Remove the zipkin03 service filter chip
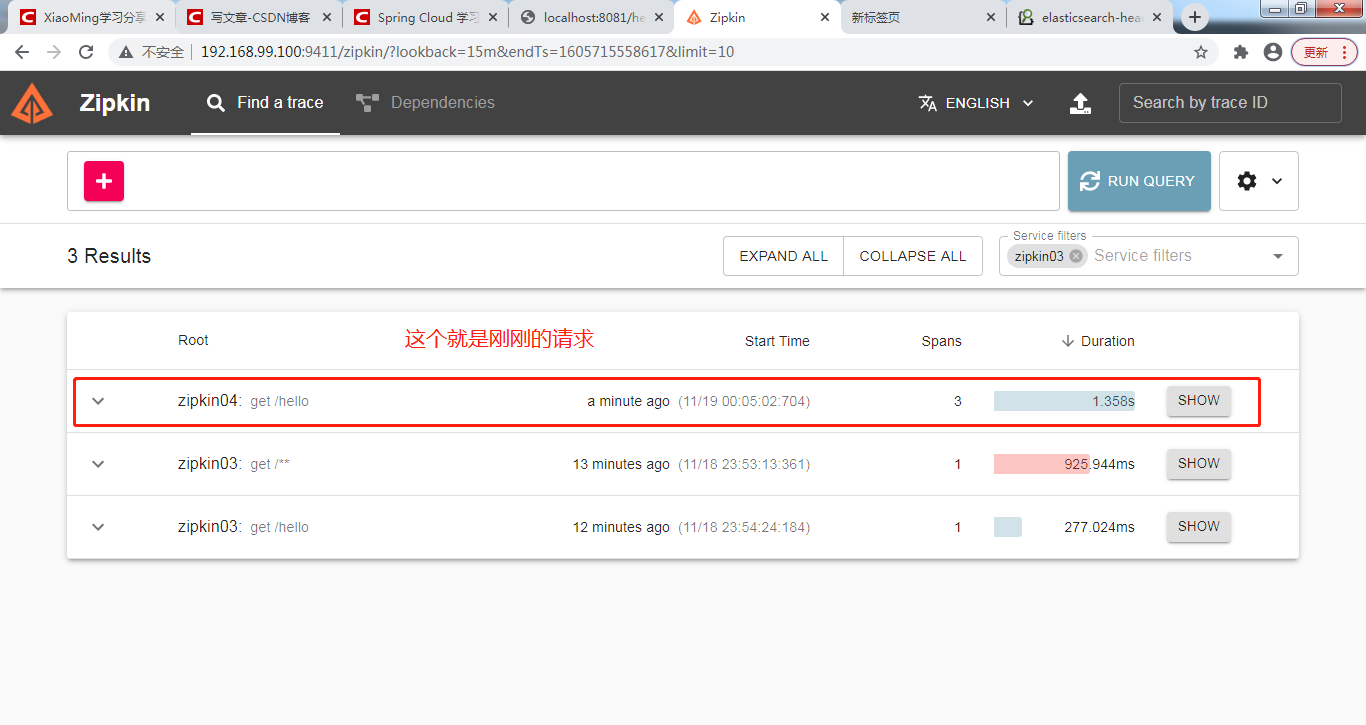This screenshot has height=725, width=1366. point(1076,256)
